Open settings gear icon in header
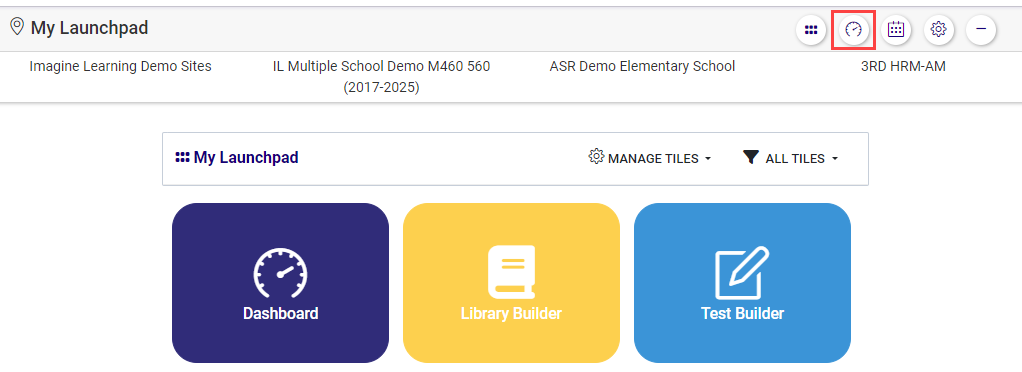 point(939,29)
